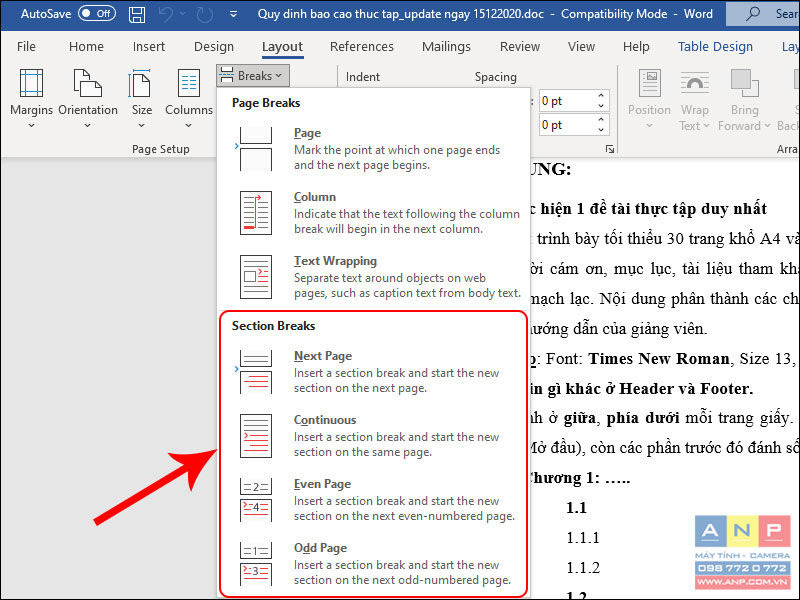Open the Orientation dropdown
Screen dimensions: 800x600
point(88,98)
